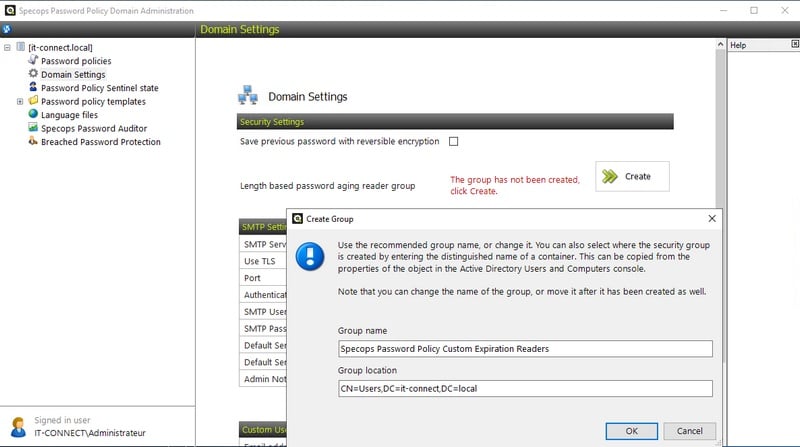The width and height of the screenshot is (800, 447).
Task: Select Password policies in the tree
Action: [76, 61]
